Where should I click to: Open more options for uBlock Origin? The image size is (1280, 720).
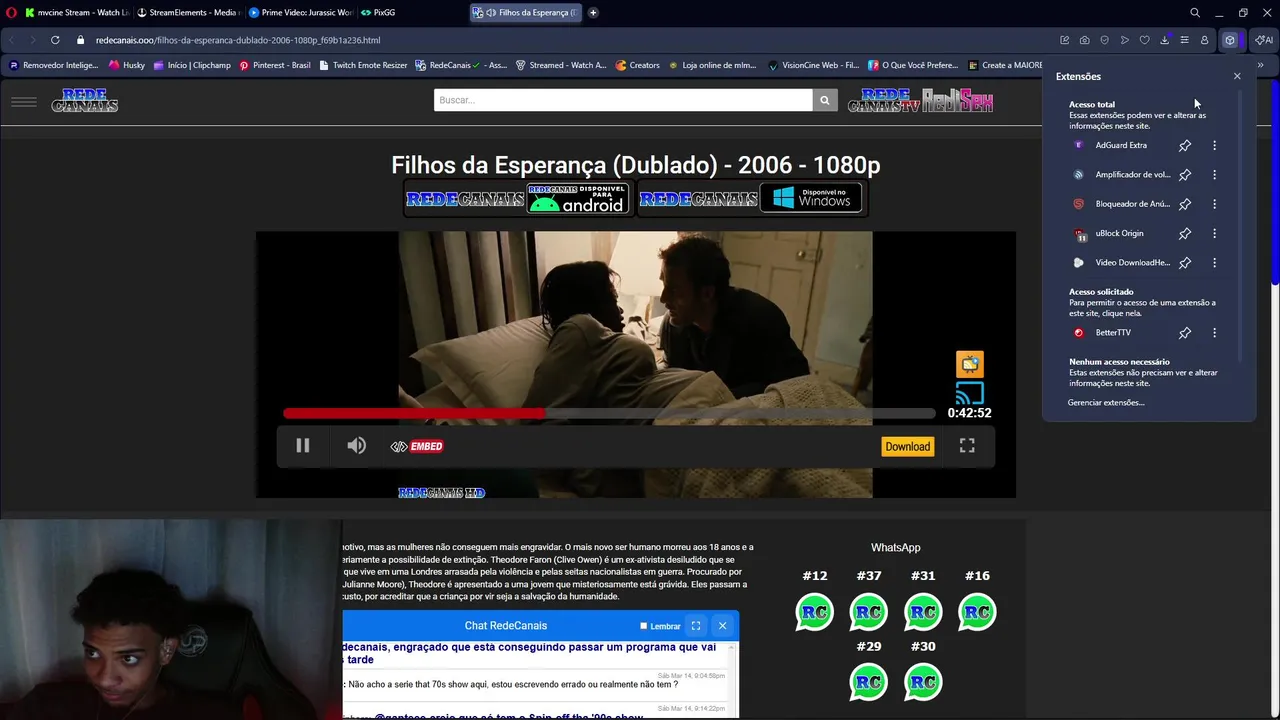(x=1214, y=233)
